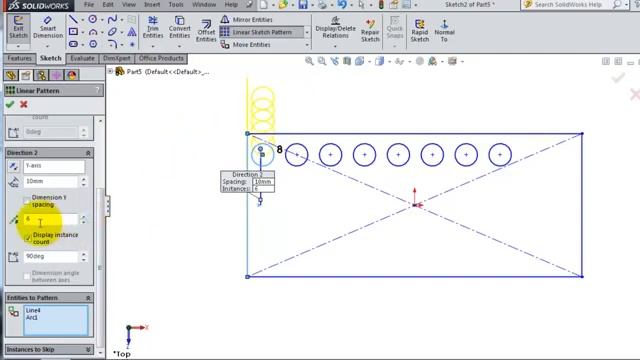Open the Display/Delete Relations dropdown arrow
Image resolution: width=640 pixels, height=360 pixels.
coord(335,46)
